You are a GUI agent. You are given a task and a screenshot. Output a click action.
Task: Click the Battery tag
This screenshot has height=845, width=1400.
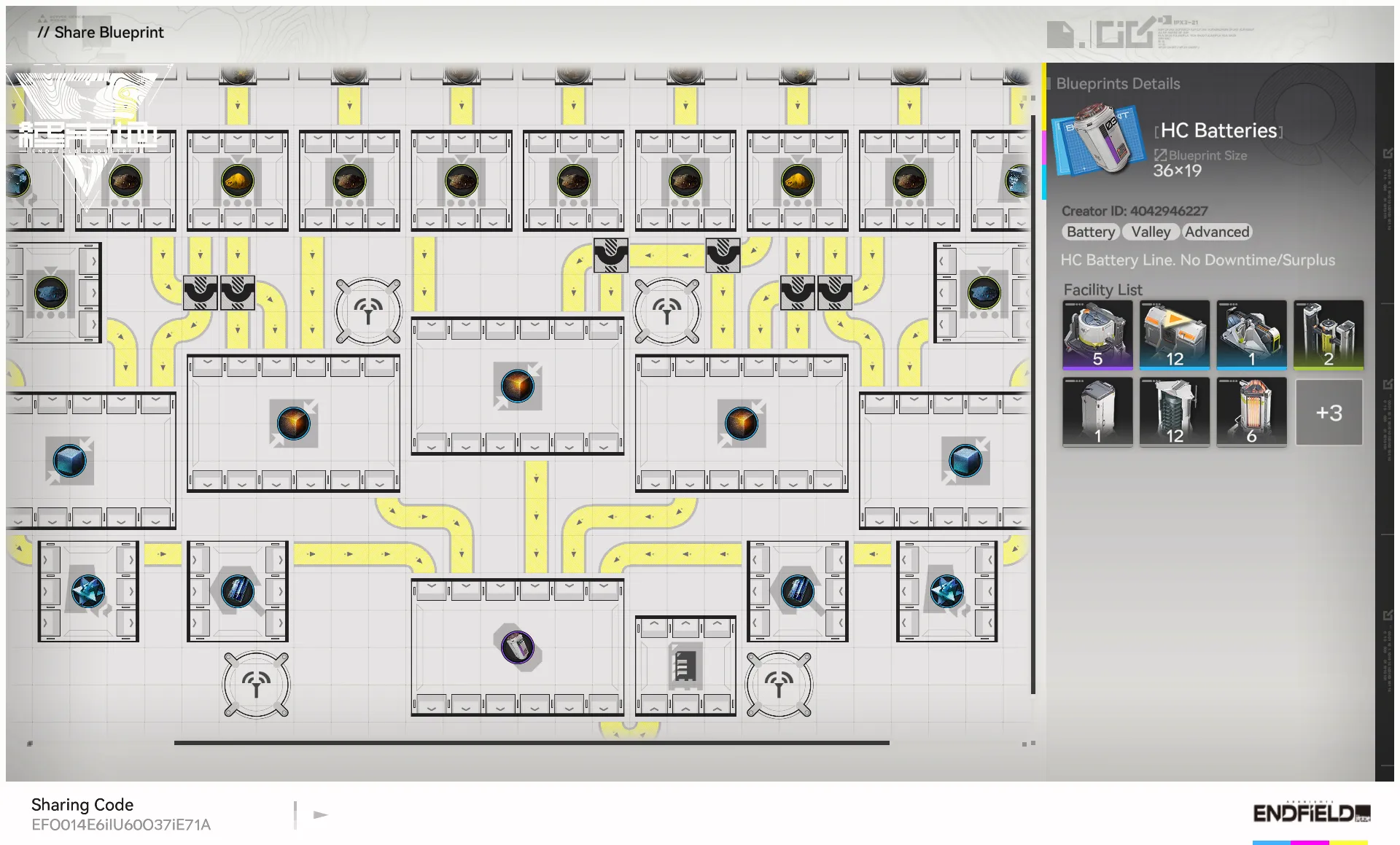point(1090,232)
